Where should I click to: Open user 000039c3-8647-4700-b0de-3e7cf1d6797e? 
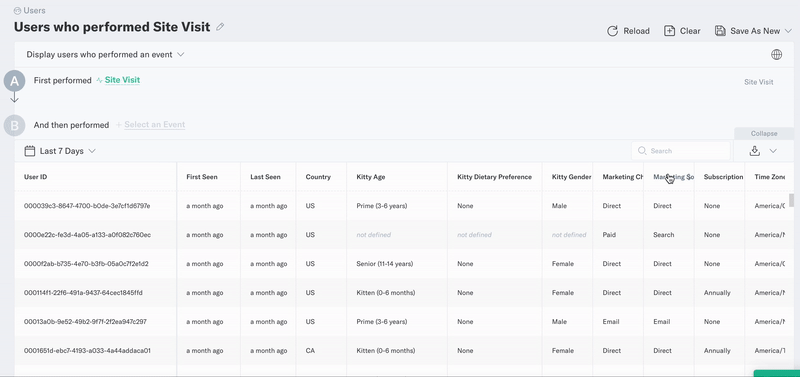coord(87,206)
